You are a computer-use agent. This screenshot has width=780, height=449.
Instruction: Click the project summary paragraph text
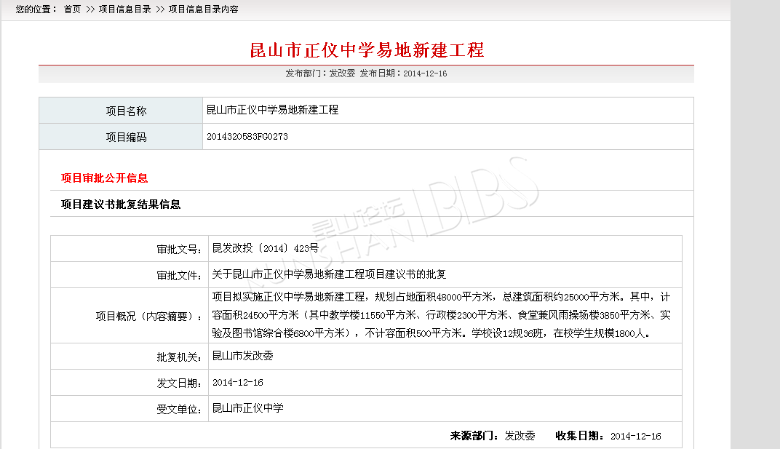(x=440, y=314)
